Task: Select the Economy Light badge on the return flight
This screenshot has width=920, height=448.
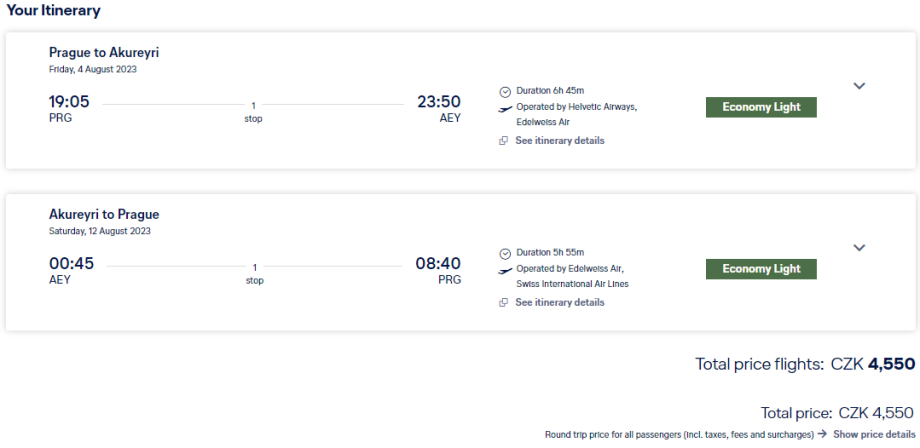Action: (761, 269)
